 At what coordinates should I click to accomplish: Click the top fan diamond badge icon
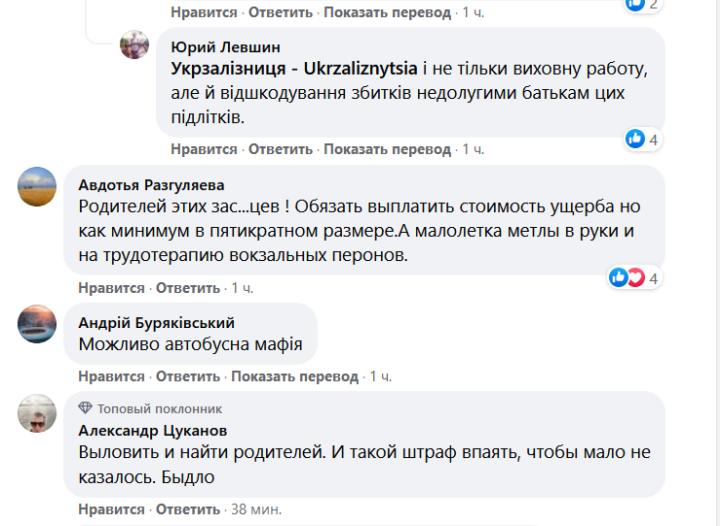pos(85,408)
